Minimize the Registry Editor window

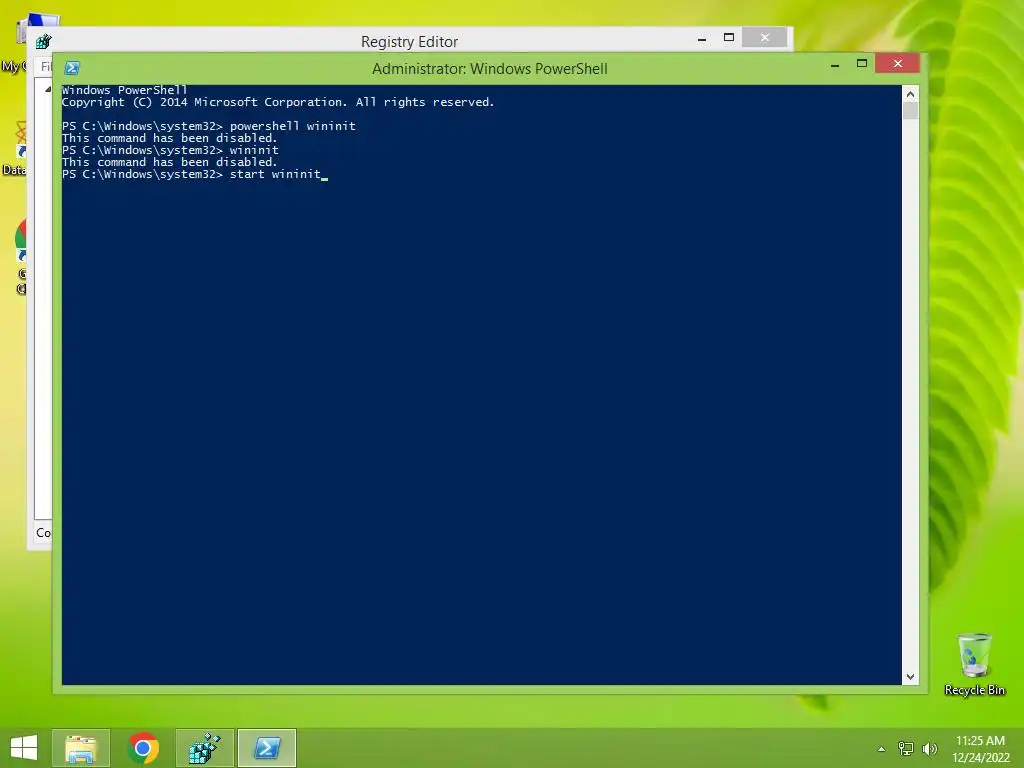click(702, 39)
